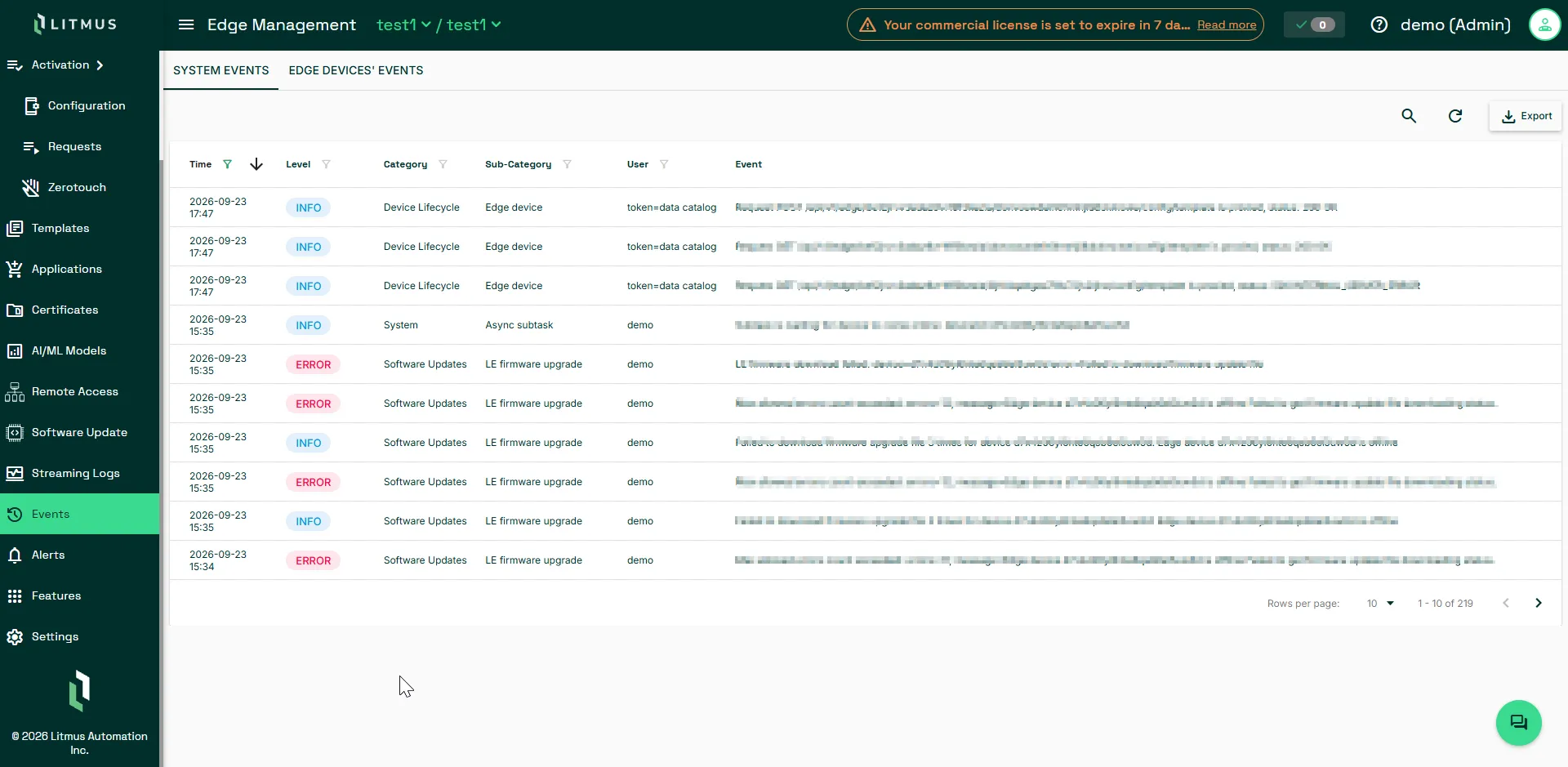Open the chat support bubble

1518,723
